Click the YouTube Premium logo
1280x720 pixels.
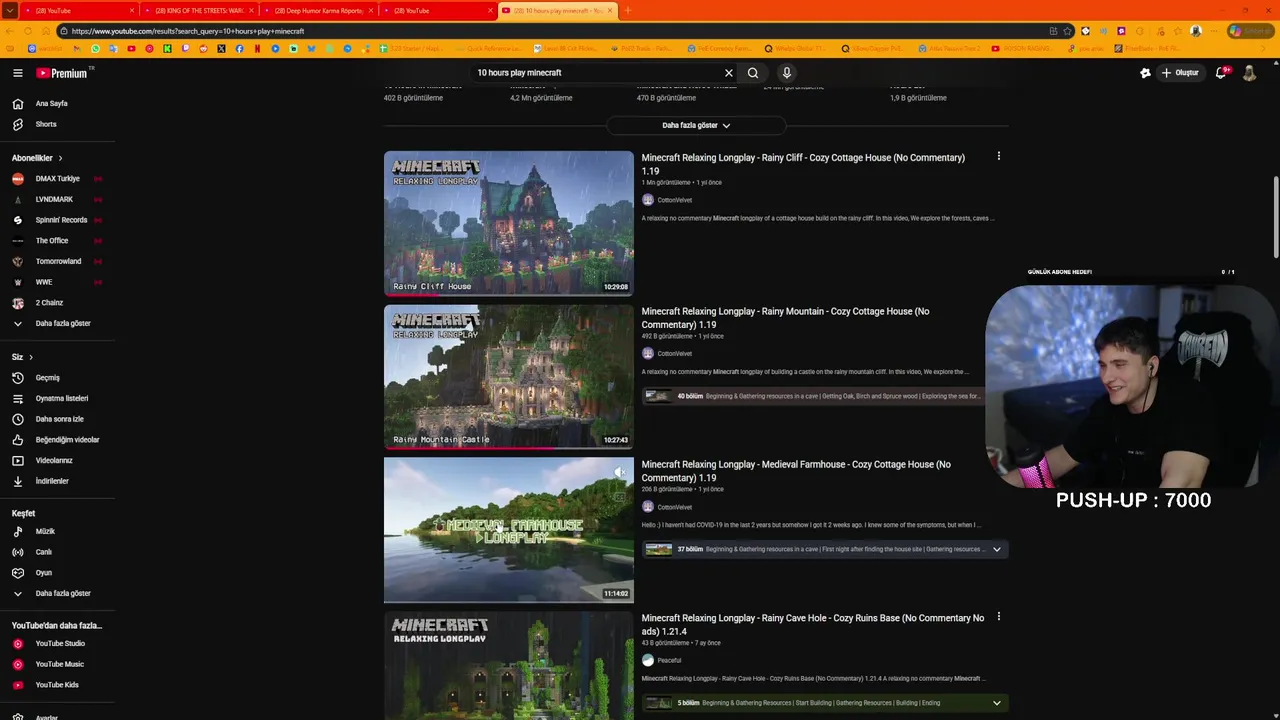[63, 73]
